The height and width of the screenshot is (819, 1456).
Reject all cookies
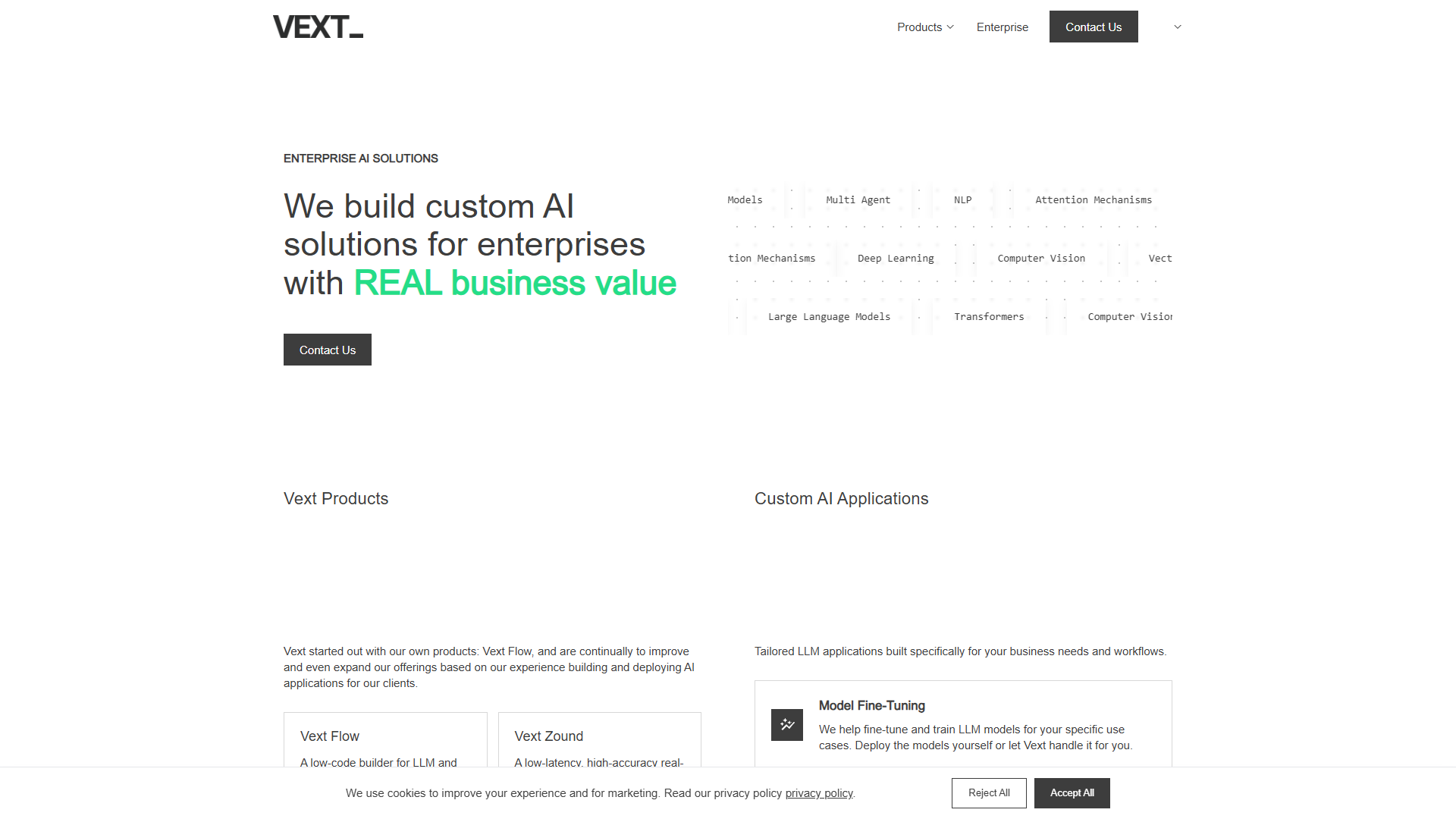(989, 793)
